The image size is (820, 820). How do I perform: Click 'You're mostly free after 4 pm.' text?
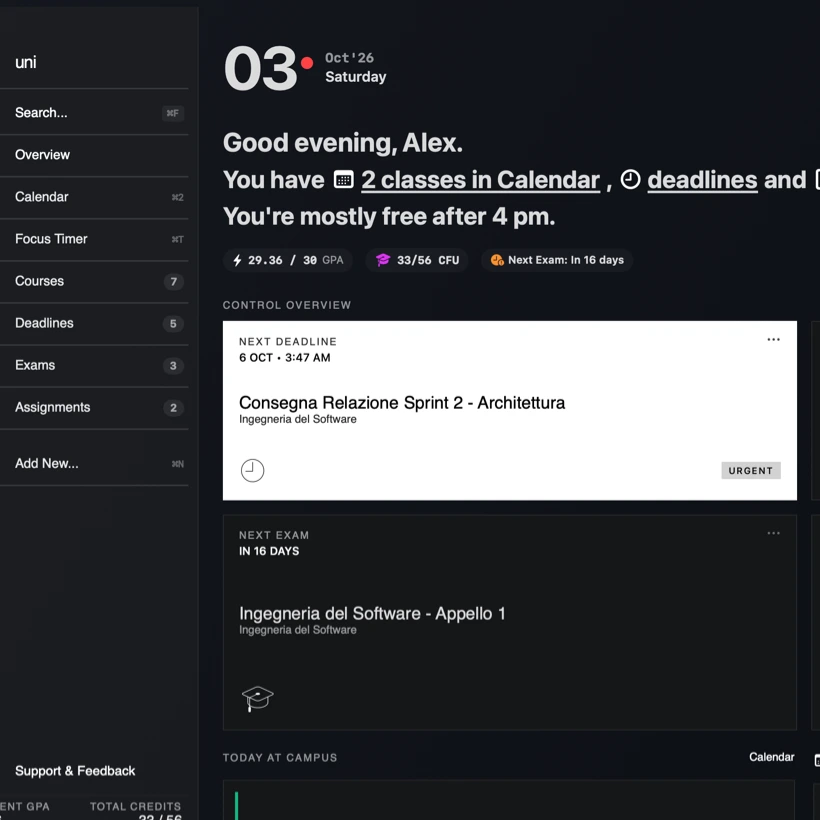pyautogui.click(x=389, y=217)
